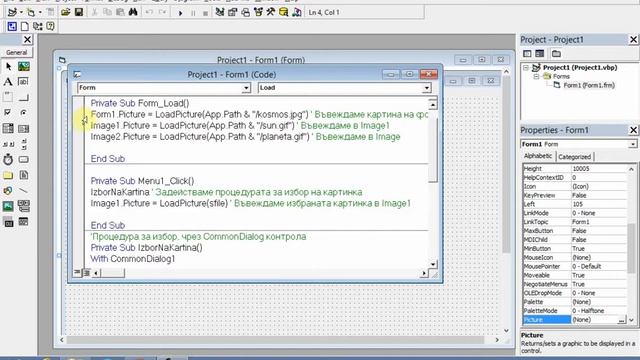Switch to Full Module View in code window
The height and width of the screenshot is (360, 640).
[87, 273]
